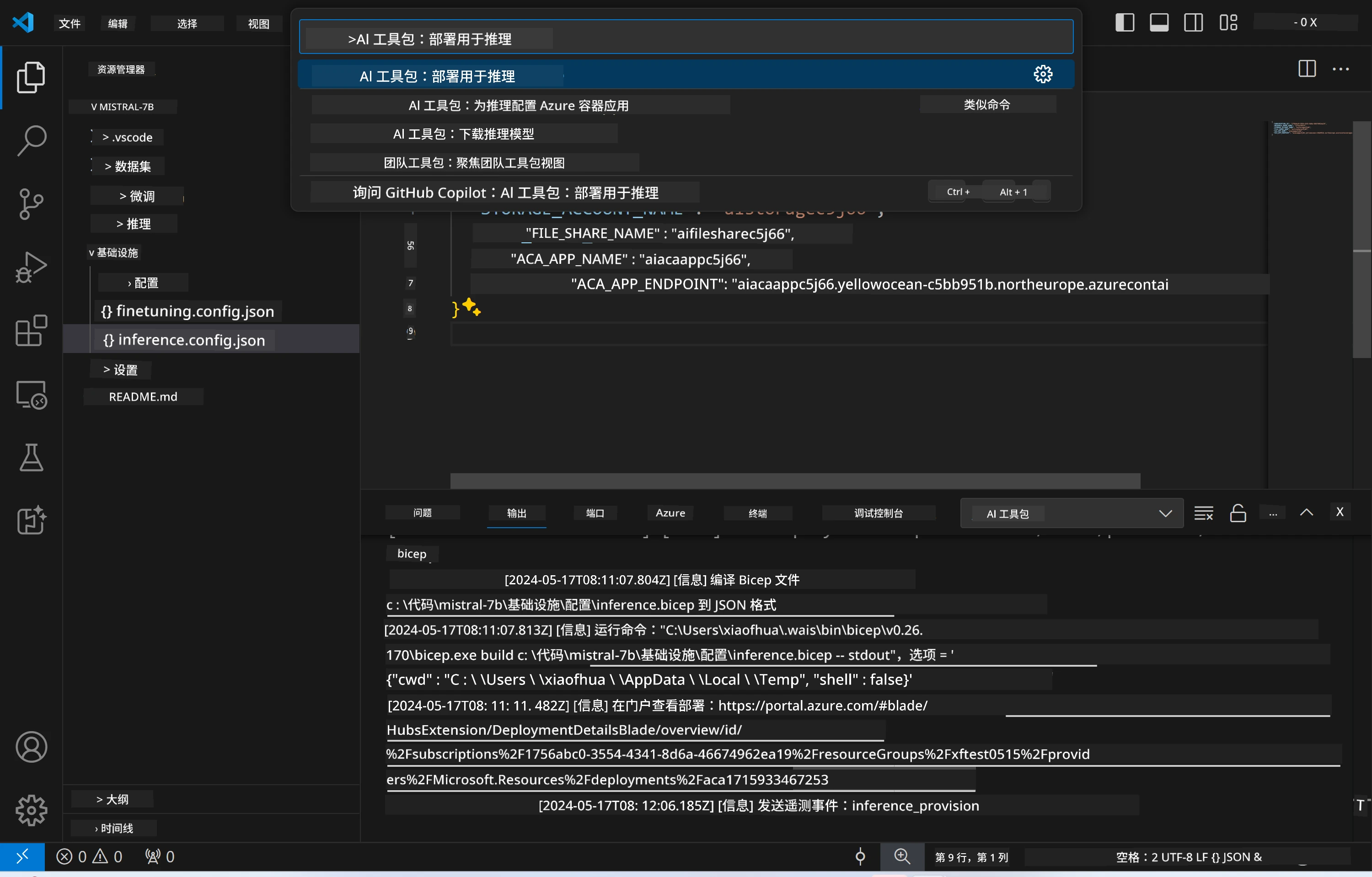
Task: Switch to the 问题 panel tab
Action: pos(422,513)
